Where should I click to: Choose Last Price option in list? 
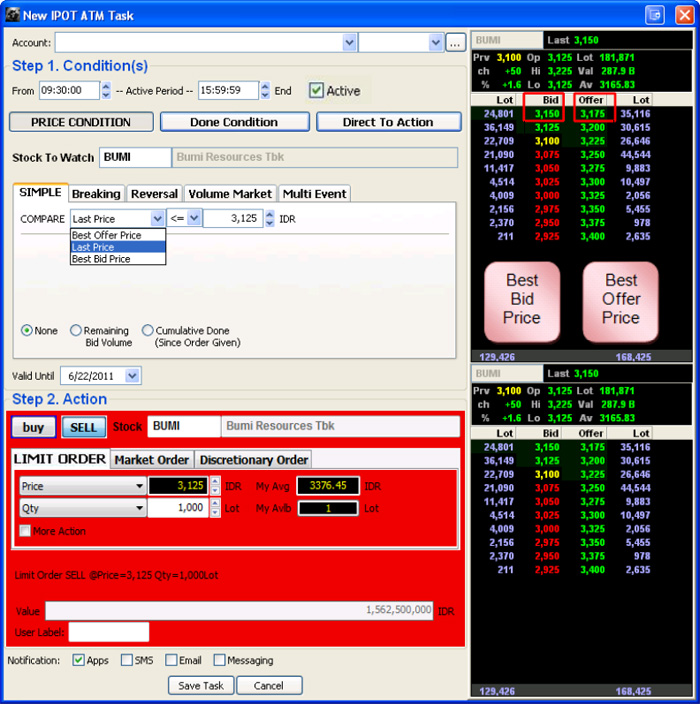[118, 247]
